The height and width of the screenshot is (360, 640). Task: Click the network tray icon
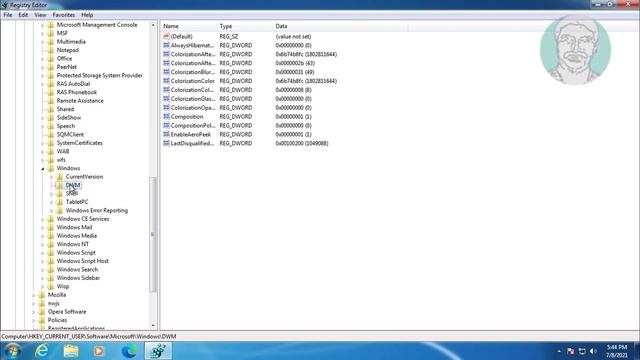point(582,351)
